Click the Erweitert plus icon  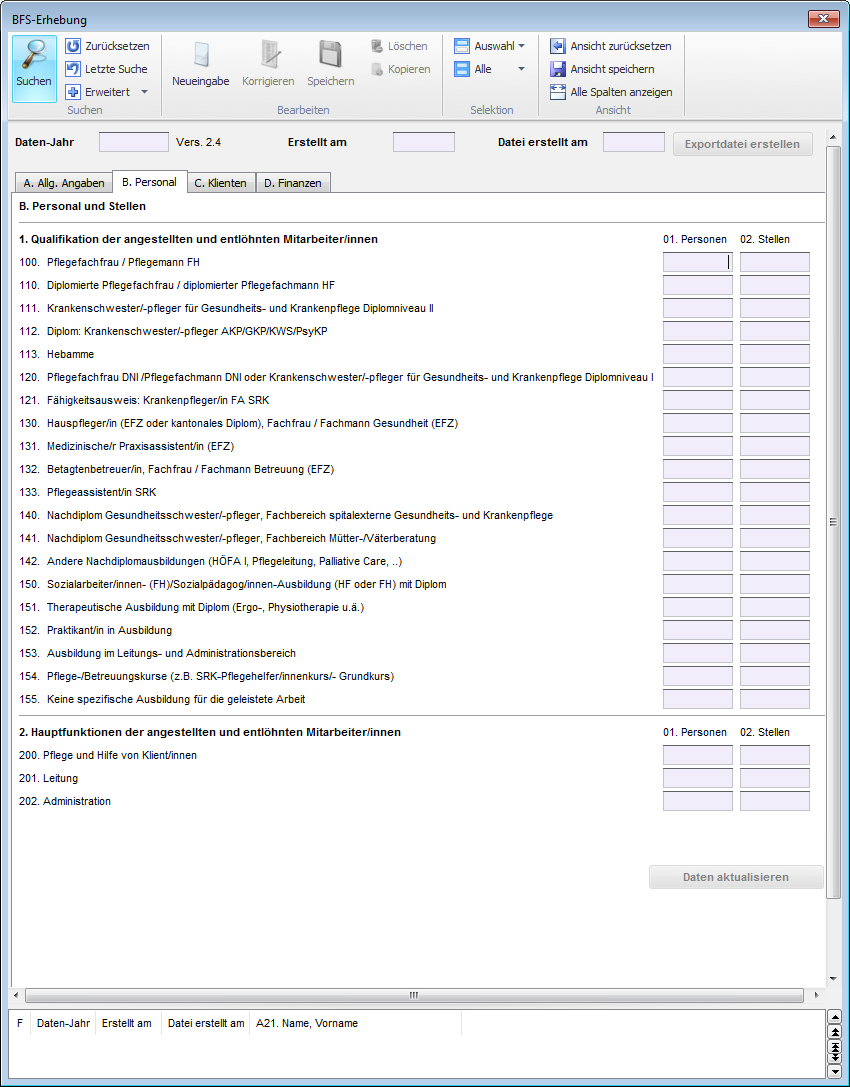click(73, 92)
